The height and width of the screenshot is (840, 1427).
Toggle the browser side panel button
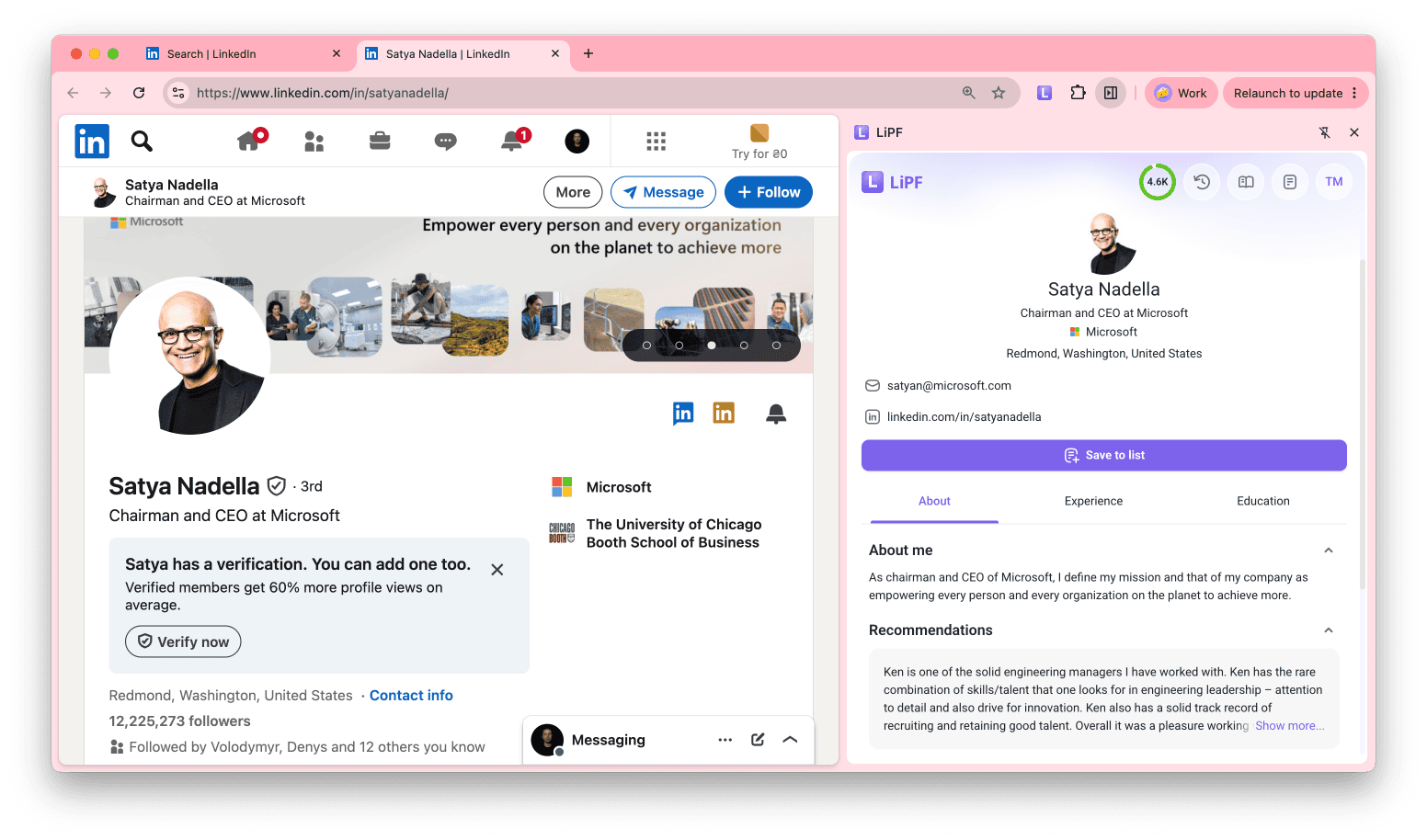click(x=1111, y=93)
